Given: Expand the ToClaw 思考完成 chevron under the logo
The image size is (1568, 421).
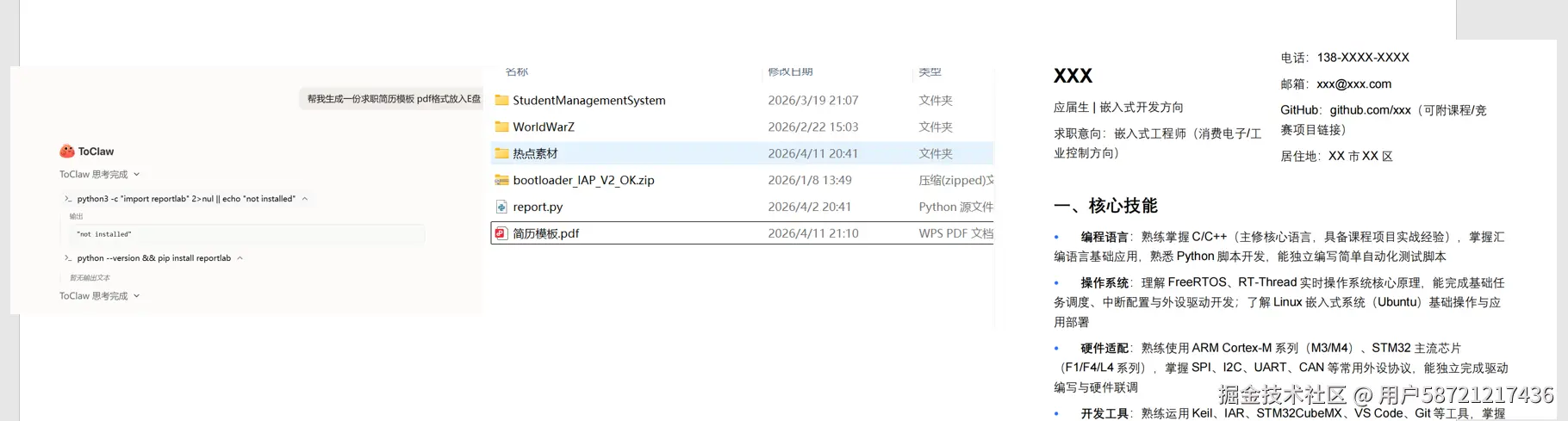Looking at the screenshot, I should pos(137,175).
